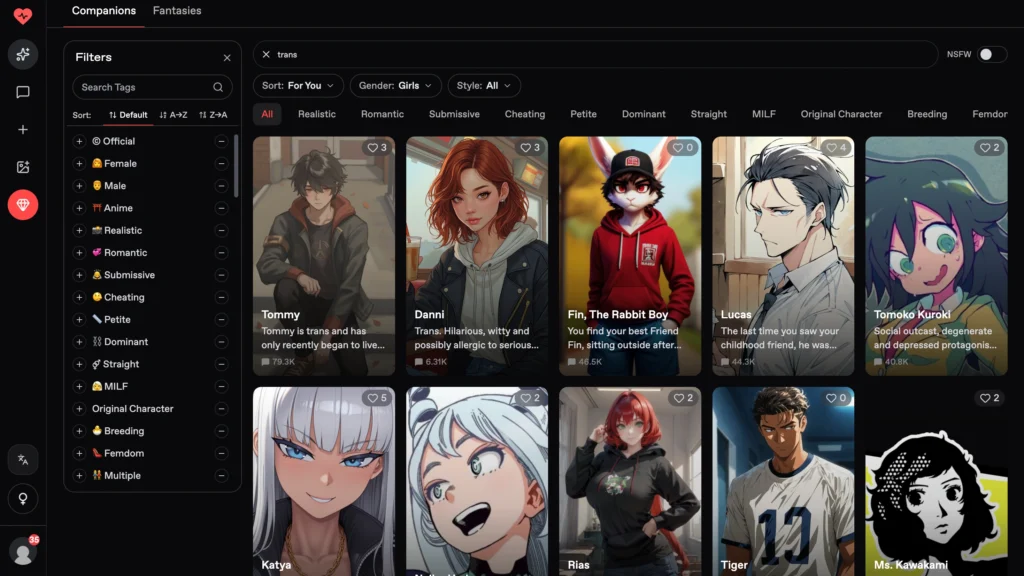
Task: Select the Romantic category chip
Action: pos(382,114)
